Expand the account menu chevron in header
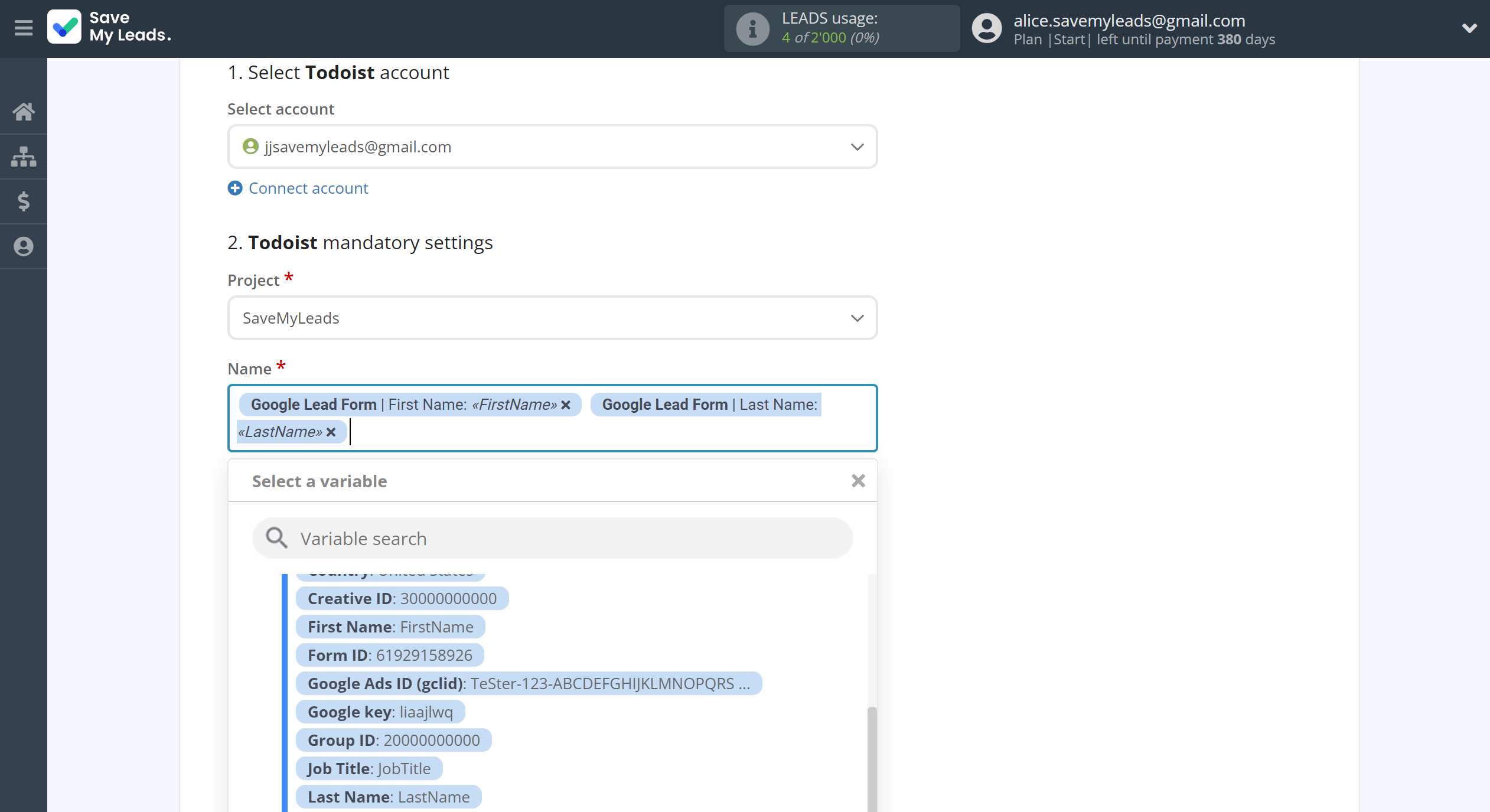Screen dimensions: 1490x812 [1469, 28]
